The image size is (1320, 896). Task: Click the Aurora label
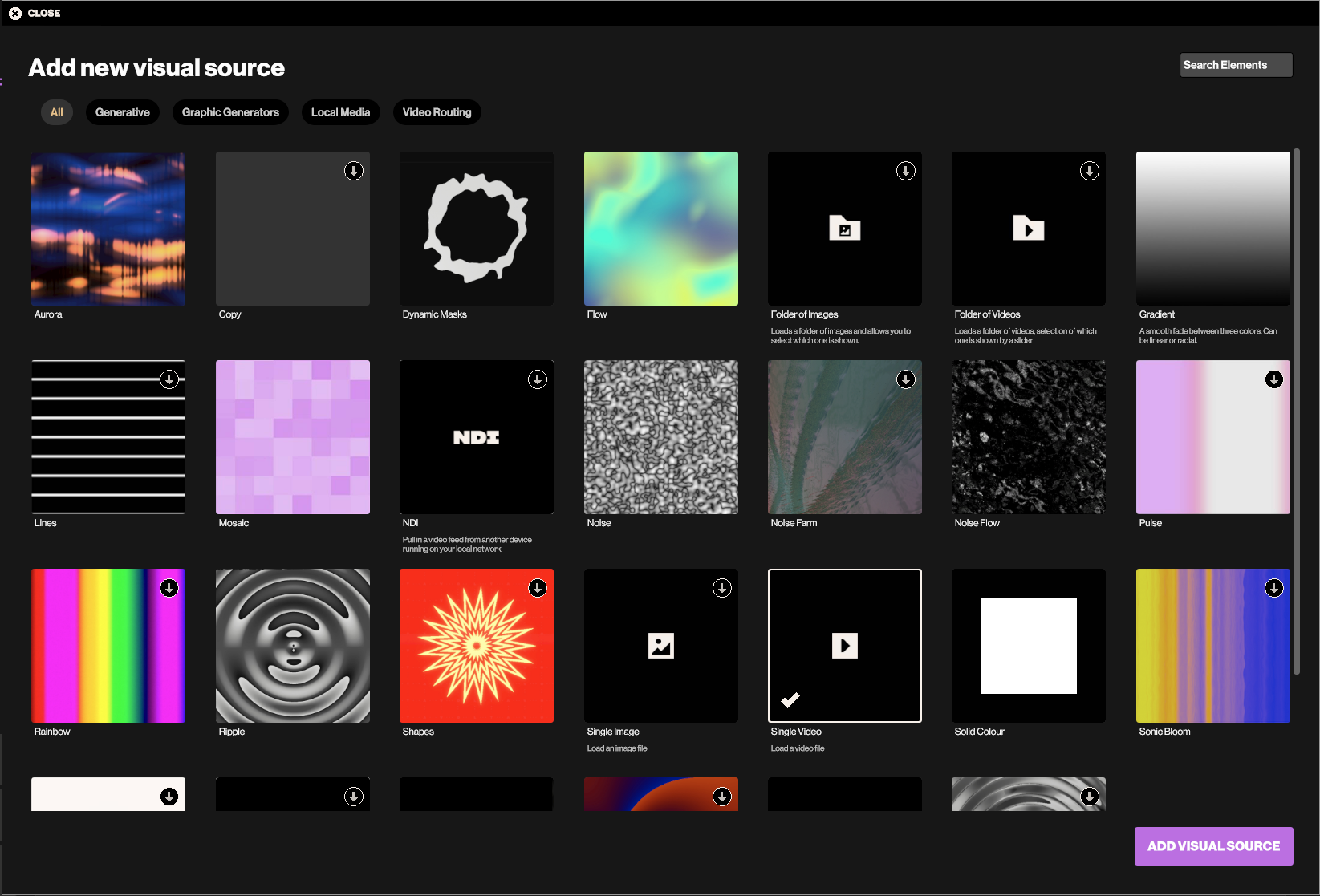[x=48, y=314]
